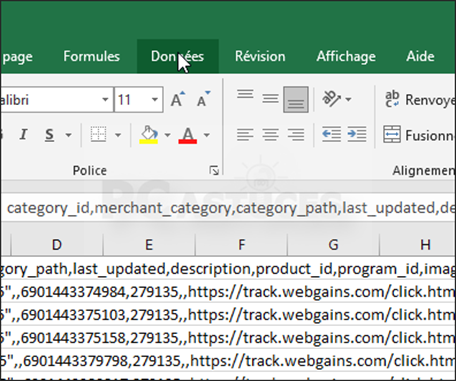This screenshot has height=381, width=456.
Task: Toggle bottom align button
Action: (x=296, y=99)
